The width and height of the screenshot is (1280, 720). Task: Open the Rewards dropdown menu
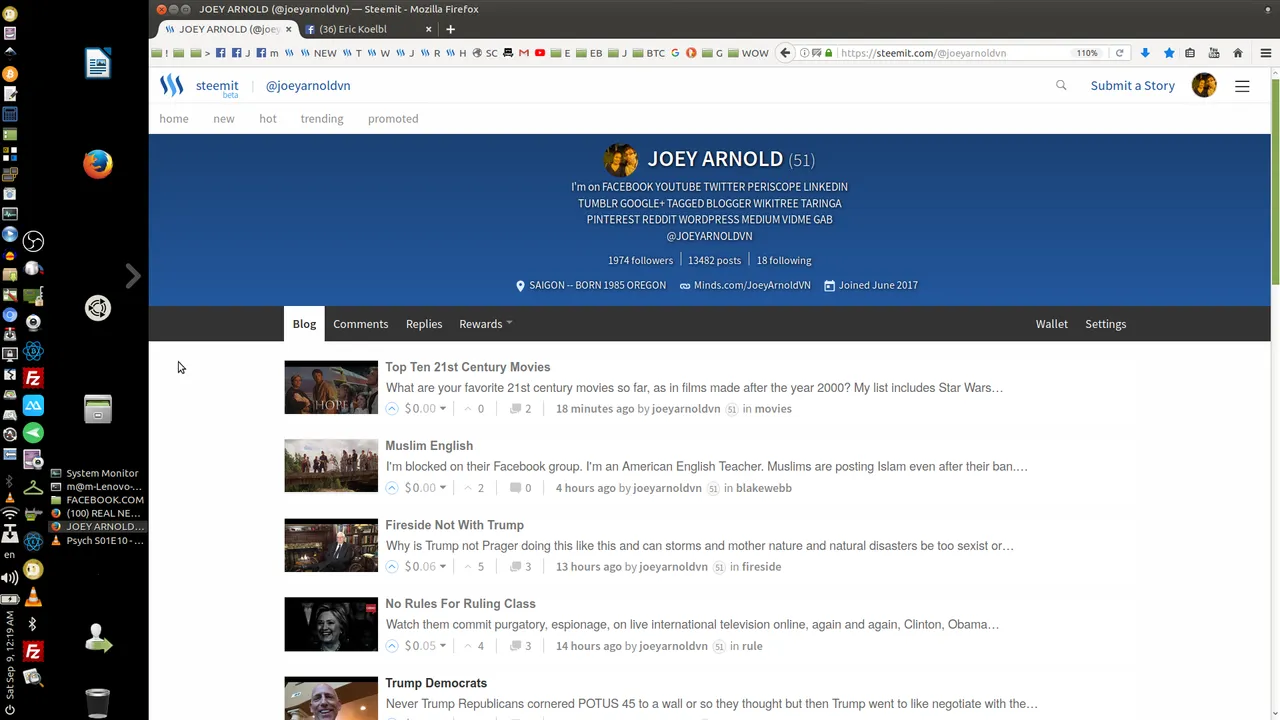pyautogui.click(x=485, y=324)
